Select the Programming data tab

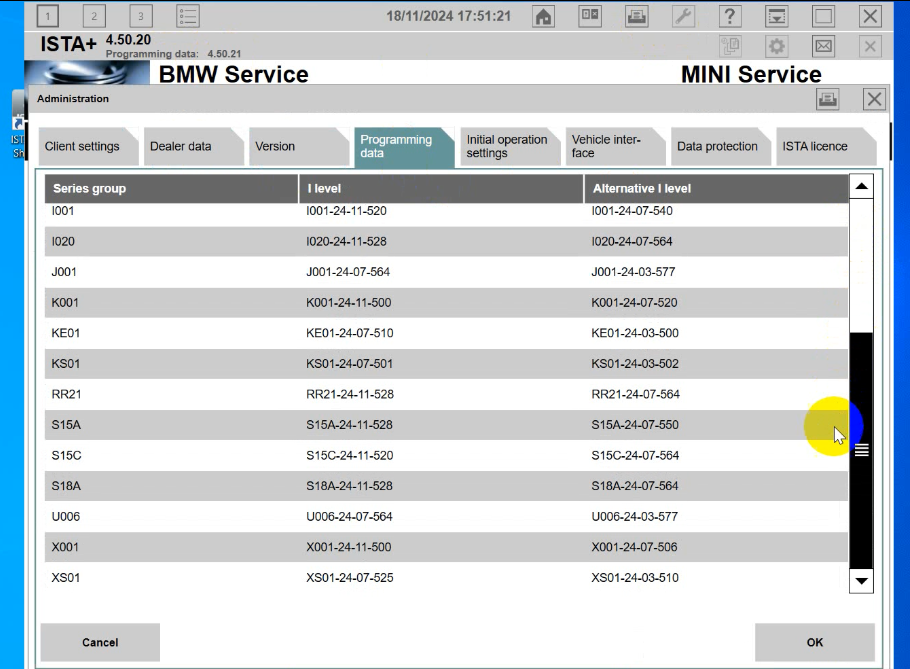coord(404,147)
